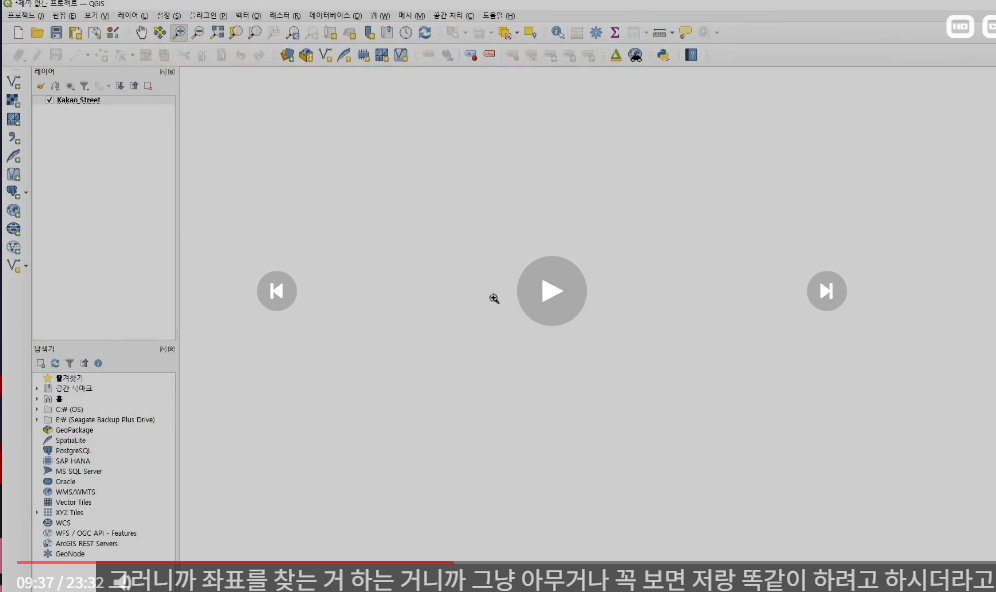Screen dimensions: 996x592
Task: Select the Pan Map hand tool
Action: tap(141, 32)
